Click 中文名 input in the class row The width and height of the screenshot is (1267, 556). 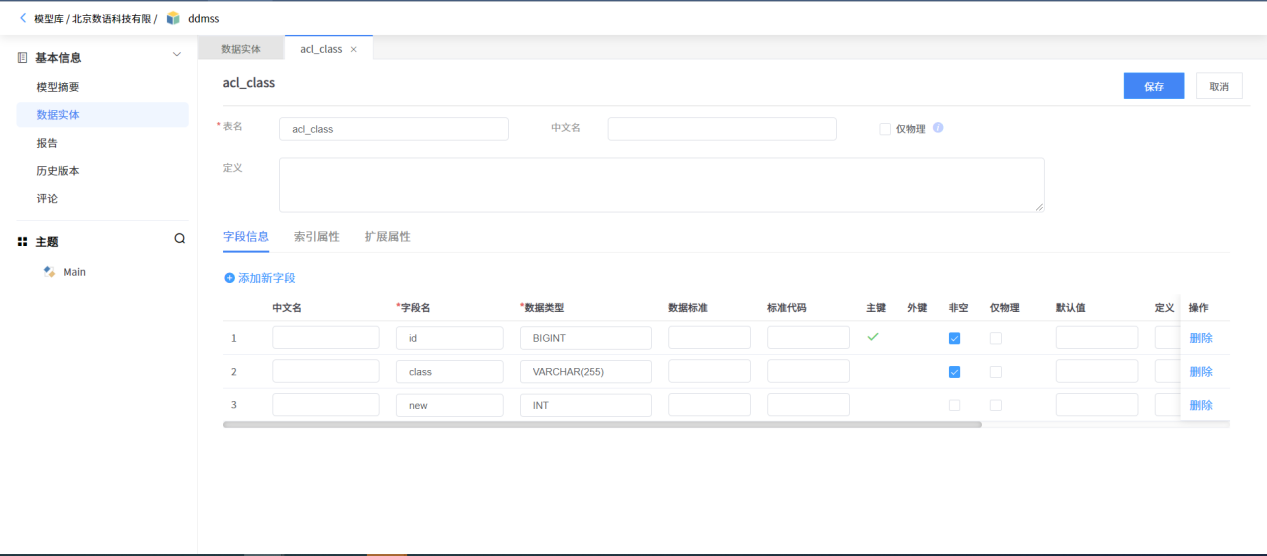tap(326, 372)
